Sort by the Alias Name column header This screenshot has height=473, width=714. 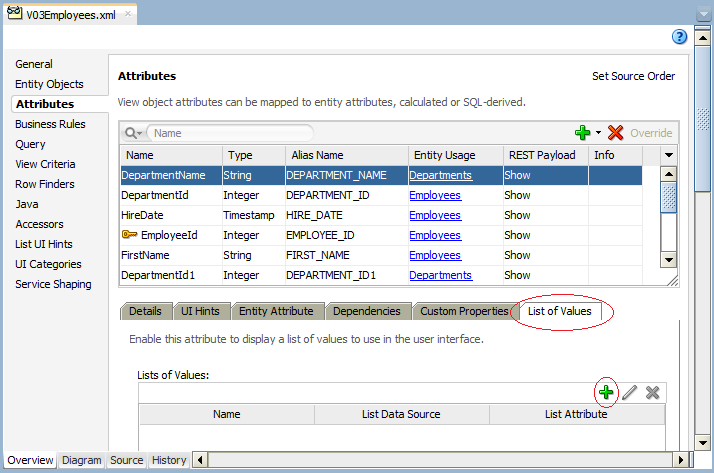[347, 155]
